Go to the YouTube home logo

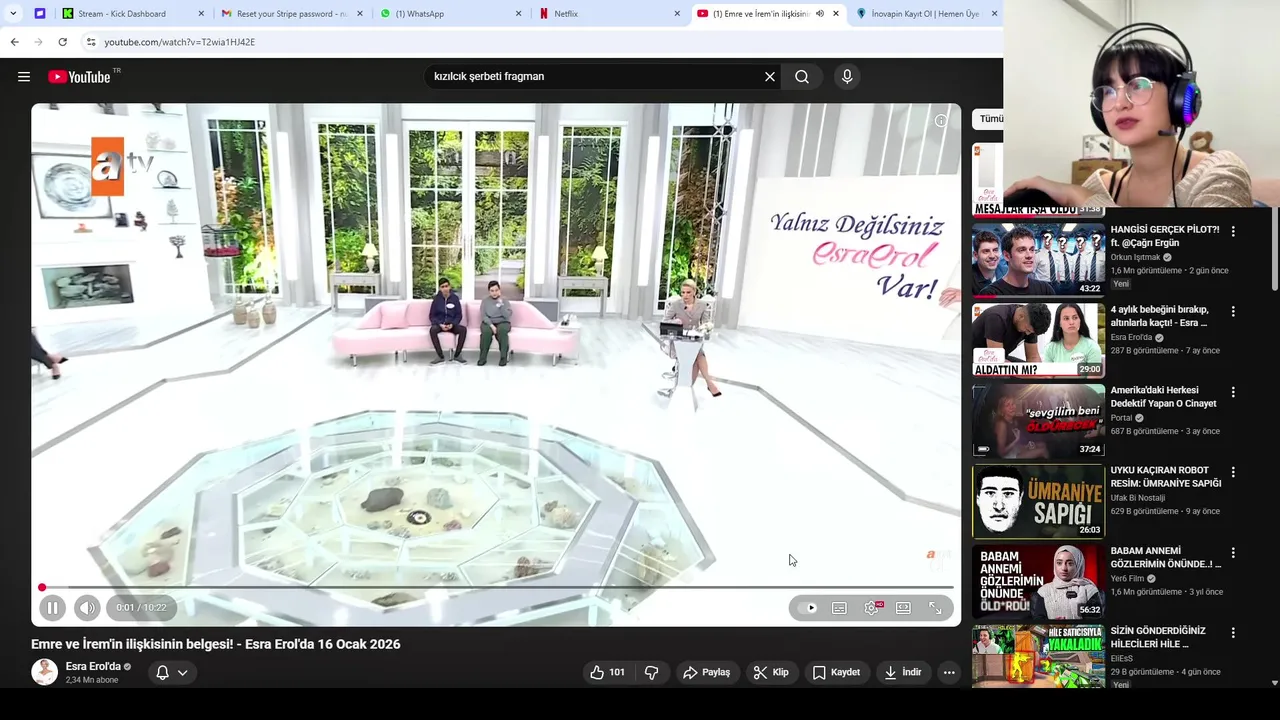(80, 77)
